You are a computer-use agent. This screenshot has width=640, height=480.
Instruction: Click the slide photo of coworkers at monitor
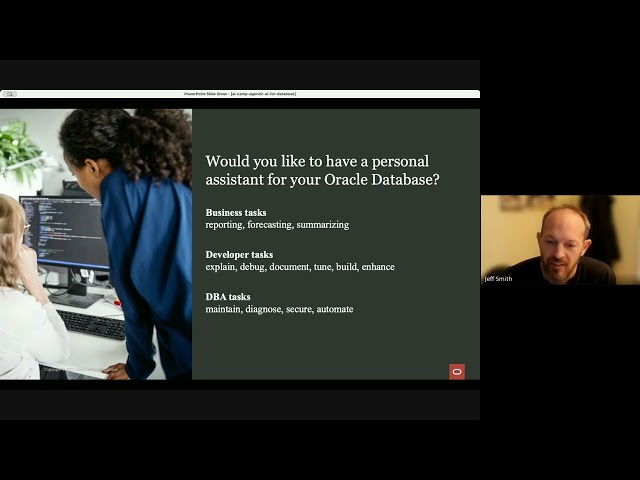tap(96, 244)
